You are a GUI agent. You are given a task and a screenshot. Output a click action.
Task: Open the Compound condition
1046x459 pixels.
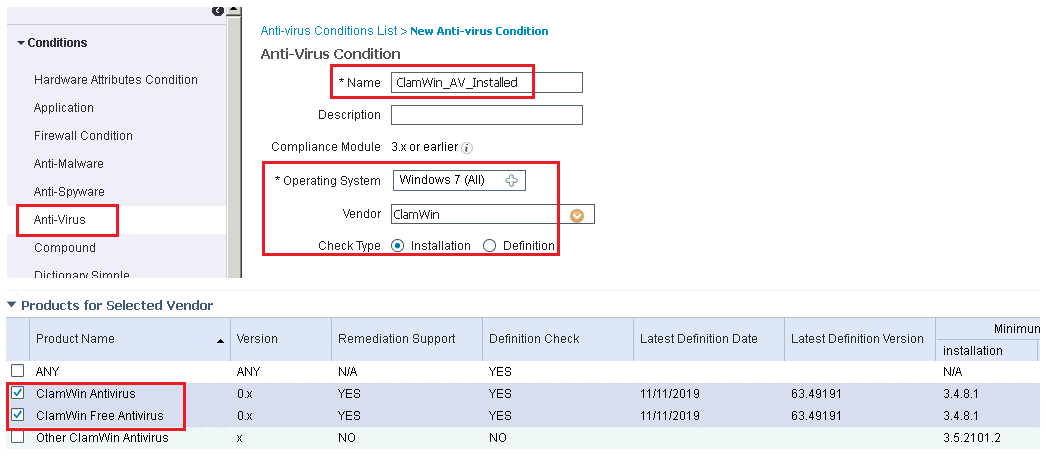point(65,248)
